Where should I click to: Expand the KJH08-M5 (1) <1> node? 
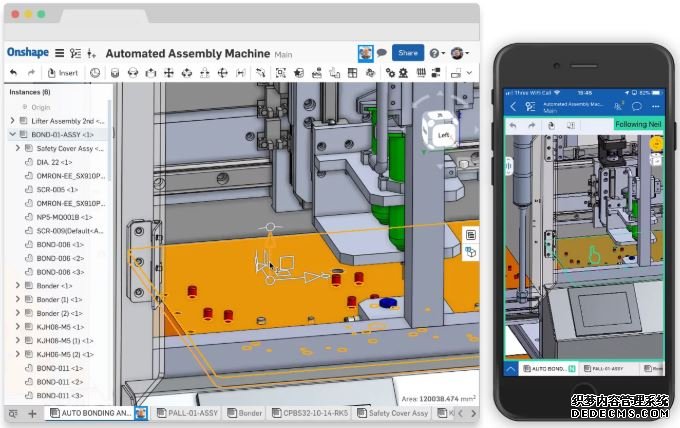coord(18,340)
